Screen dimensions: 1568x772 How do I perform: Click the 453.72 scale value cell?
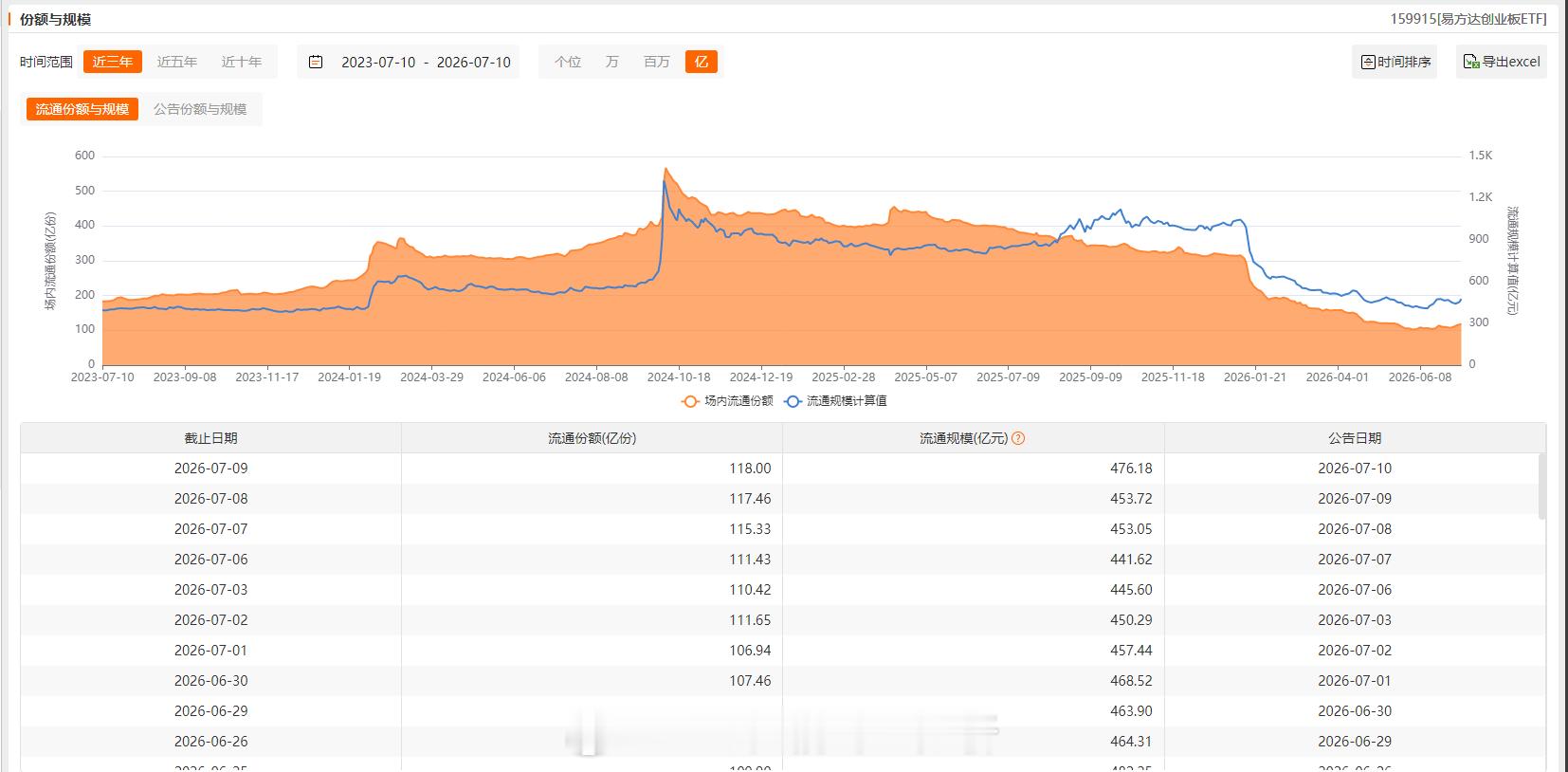pos(974,499)
